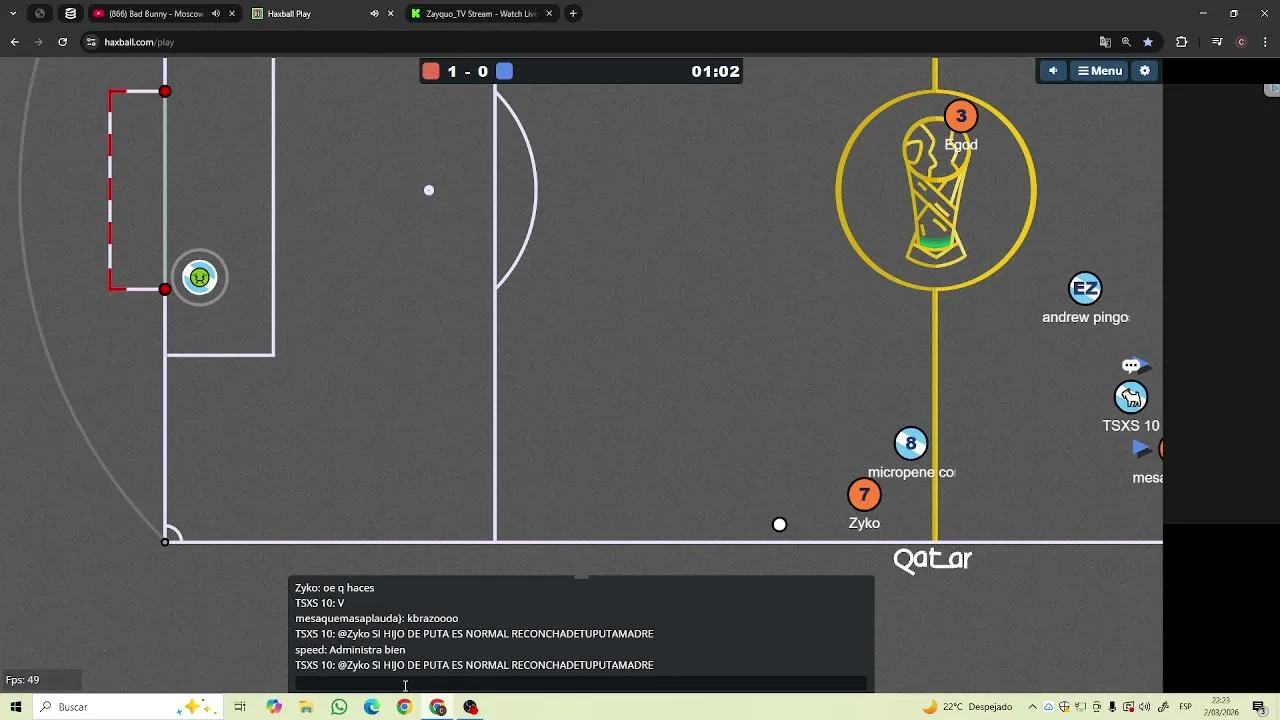Open the media control playlist icon
1280x720 pixels.
click(1217, 42)
